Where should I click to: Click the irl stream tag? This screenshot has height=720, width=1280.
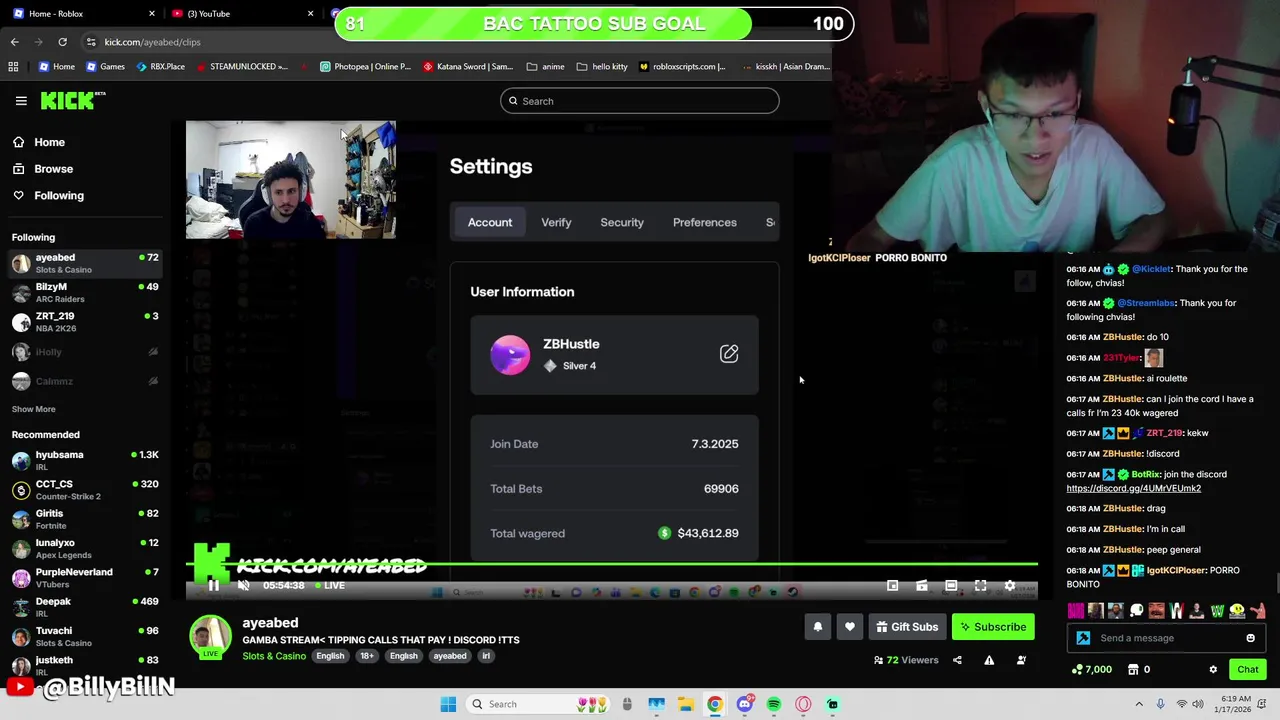486,656
